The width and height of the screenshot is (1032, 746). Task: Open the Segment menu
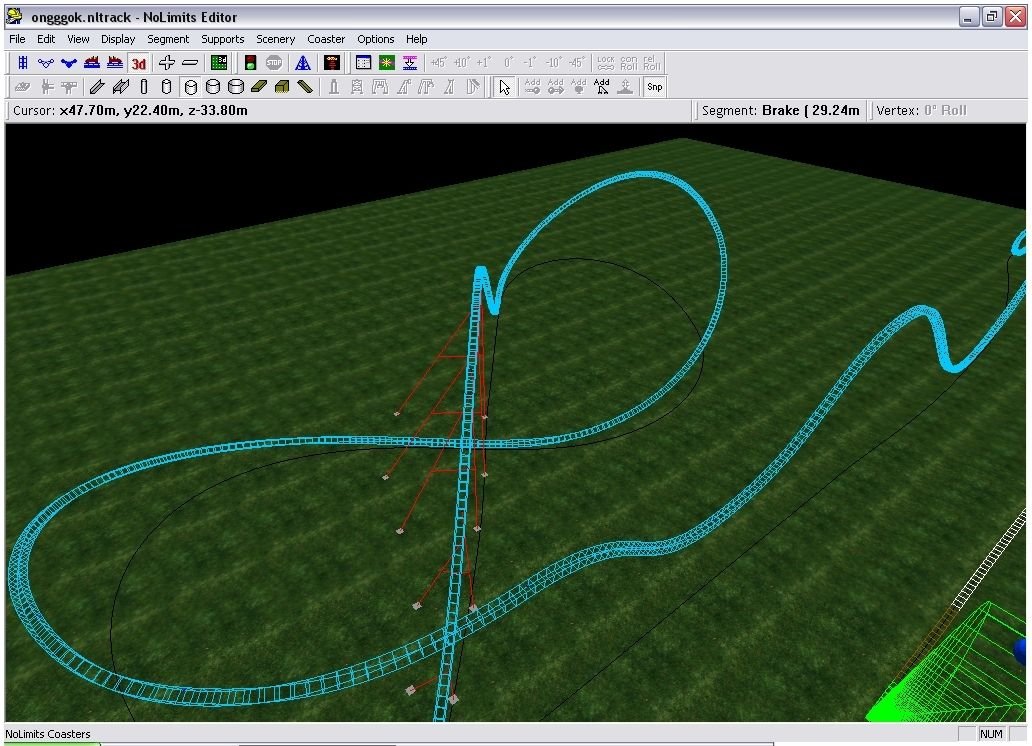pyautogui.click(x=168, y=40)
